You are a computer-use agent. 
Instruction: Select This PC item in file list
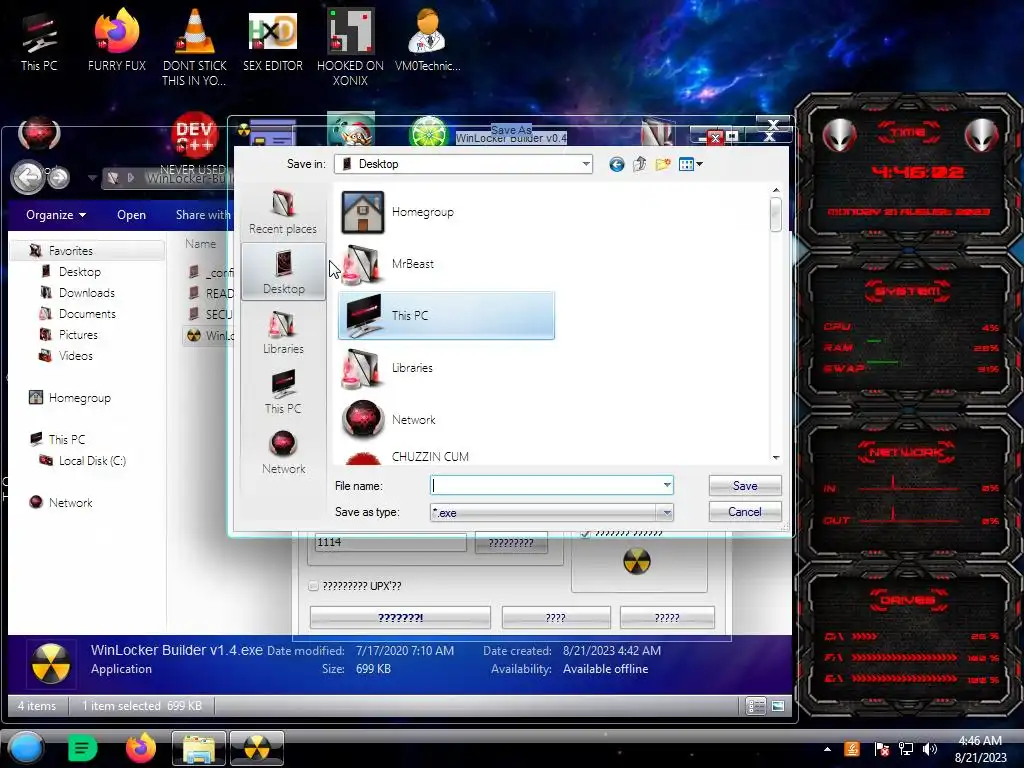tap(446, 315)
